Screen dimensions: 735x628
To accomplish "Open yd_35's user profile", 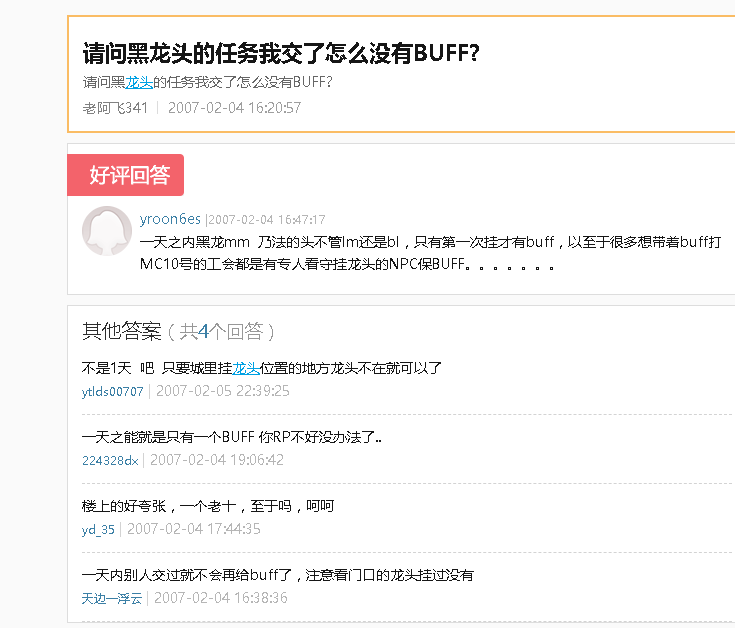I will pos(98,529).
